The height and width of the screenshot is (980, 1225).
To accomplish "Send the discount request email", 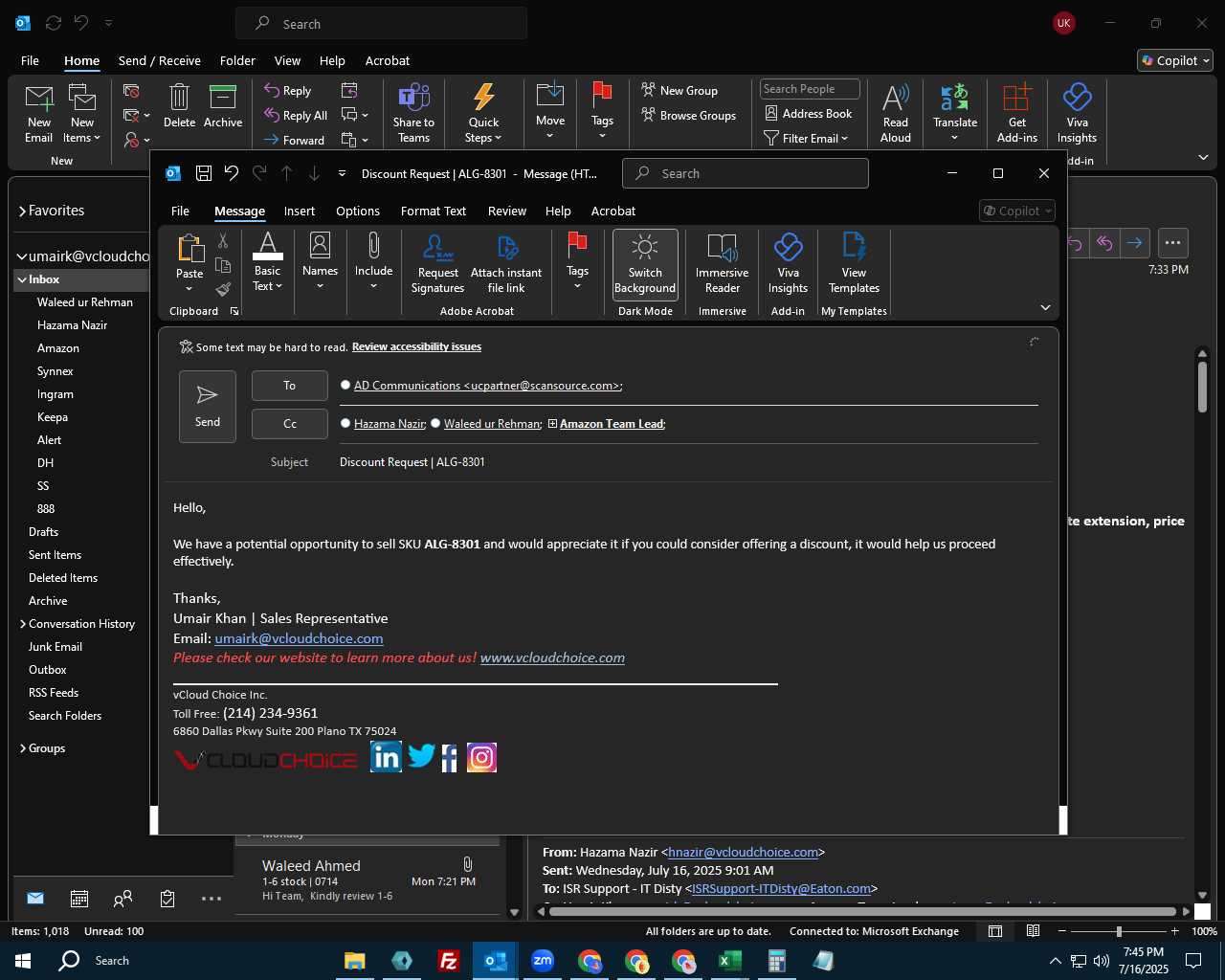I will [208, 407].
